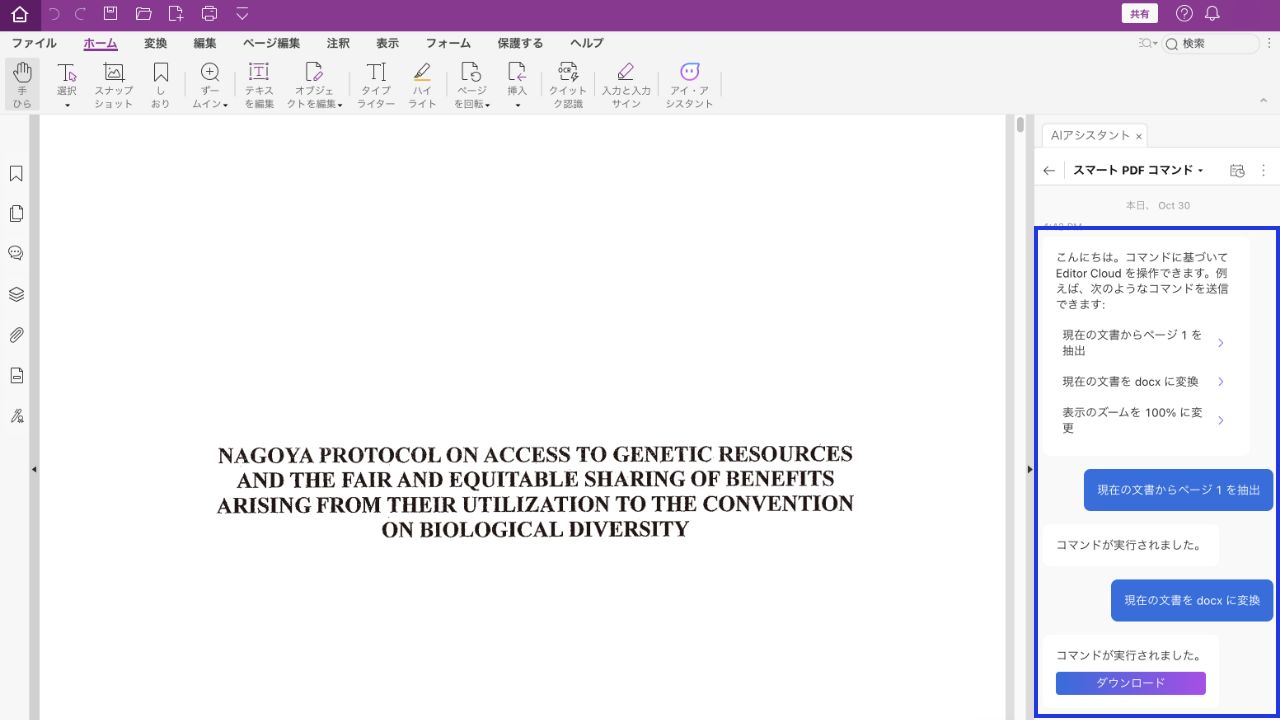Screen dimensions: 1280x720
Task: Switch to the フォーム tab
Action: tap(448, 43)
